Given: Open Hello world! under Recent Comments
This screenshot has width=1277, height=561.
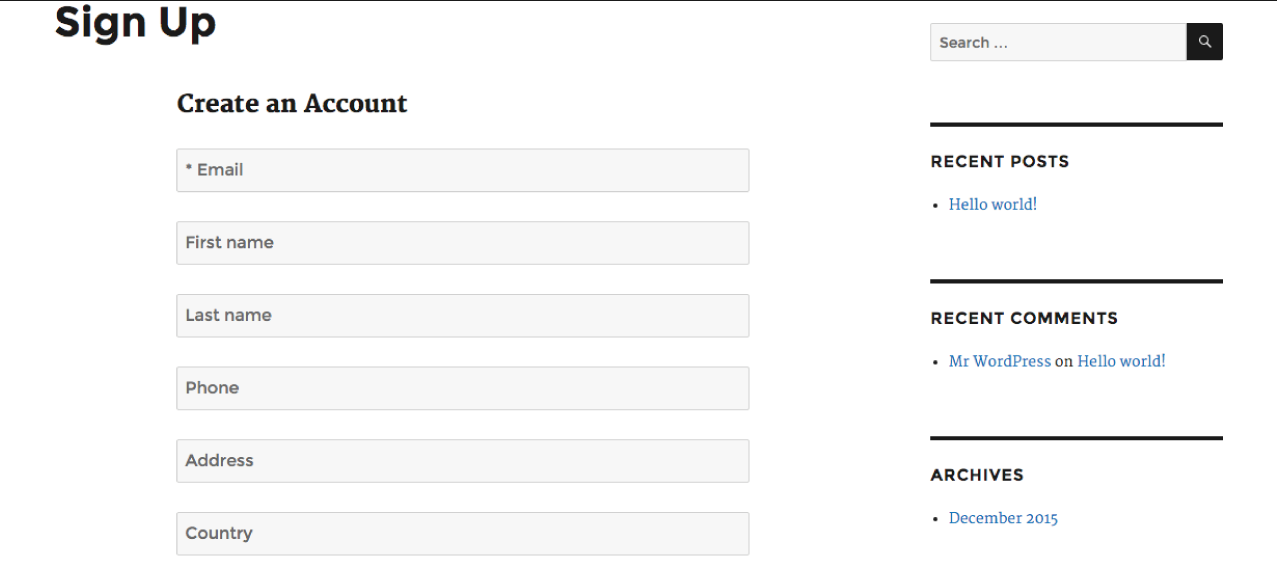Looking at the screenshot, I should (1121, 361).
